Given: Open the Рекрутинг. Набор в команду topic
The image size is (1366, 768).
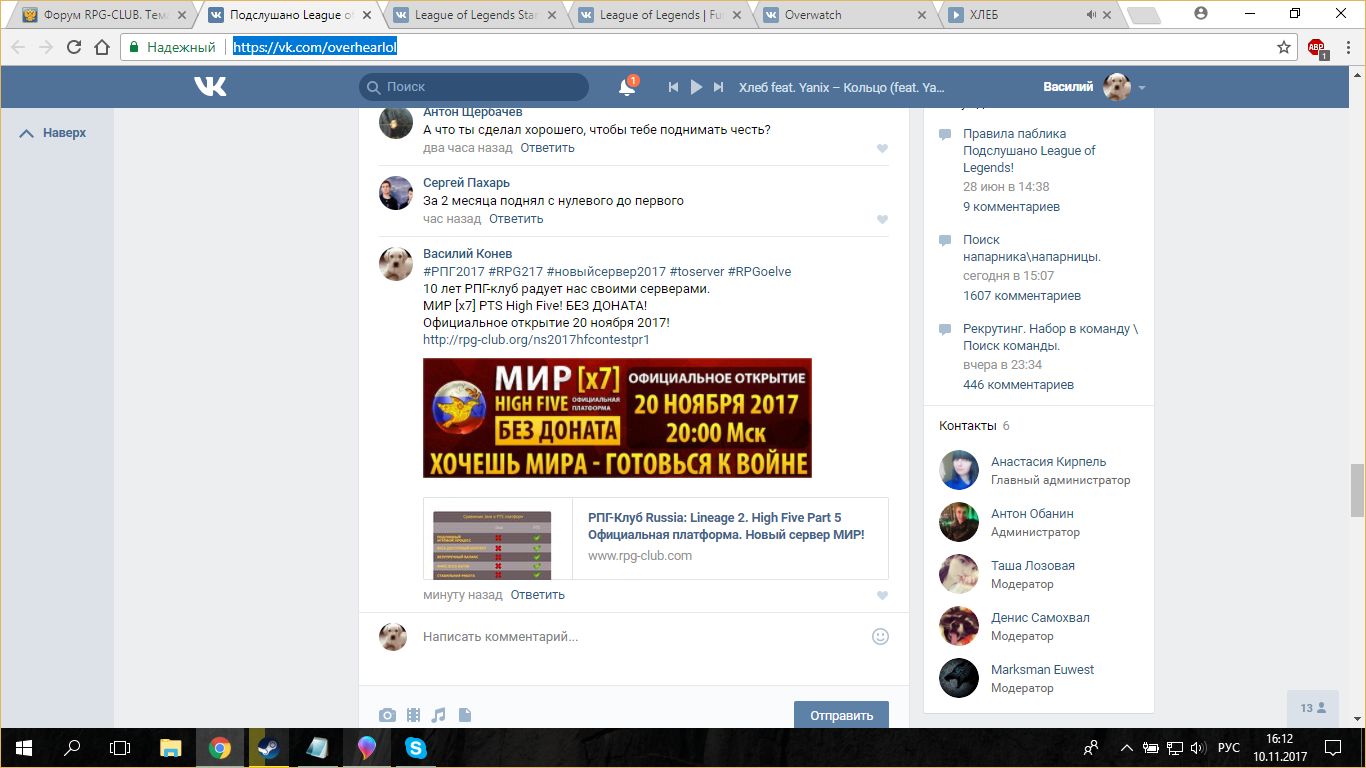Looking at the screenshot, I should 1050,337.
